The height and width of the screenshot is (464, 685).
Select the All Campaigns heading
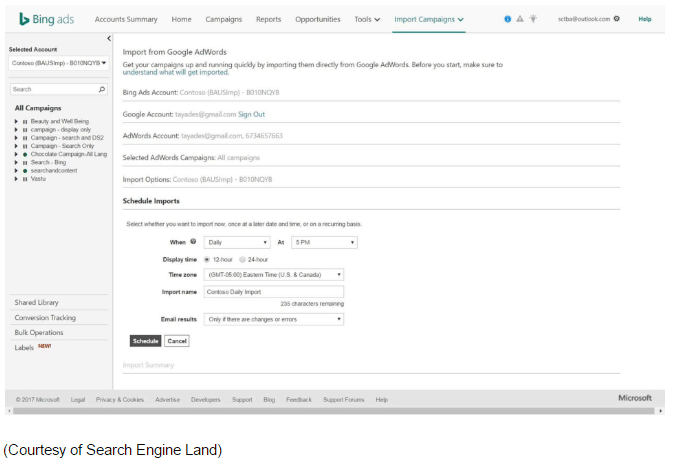(38, 108)
